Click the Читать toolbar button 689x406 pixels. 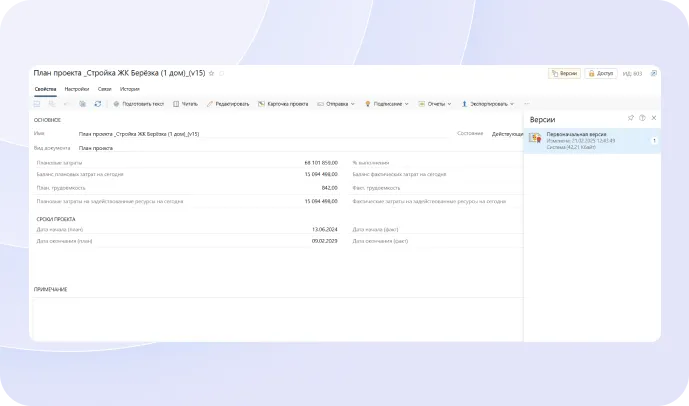[185, 103]
